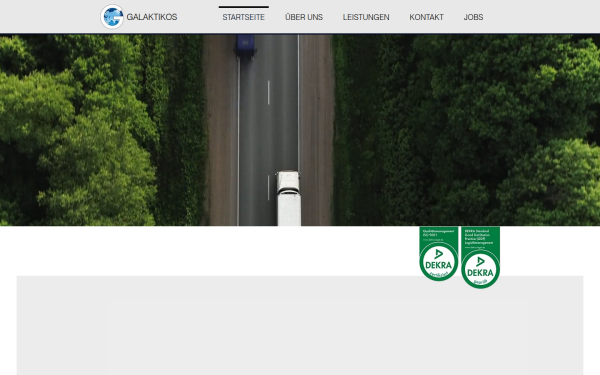Click the DEKRA ISO 9001 certification badge
Viewport: 600px width, 375px height.
(439, 254)
